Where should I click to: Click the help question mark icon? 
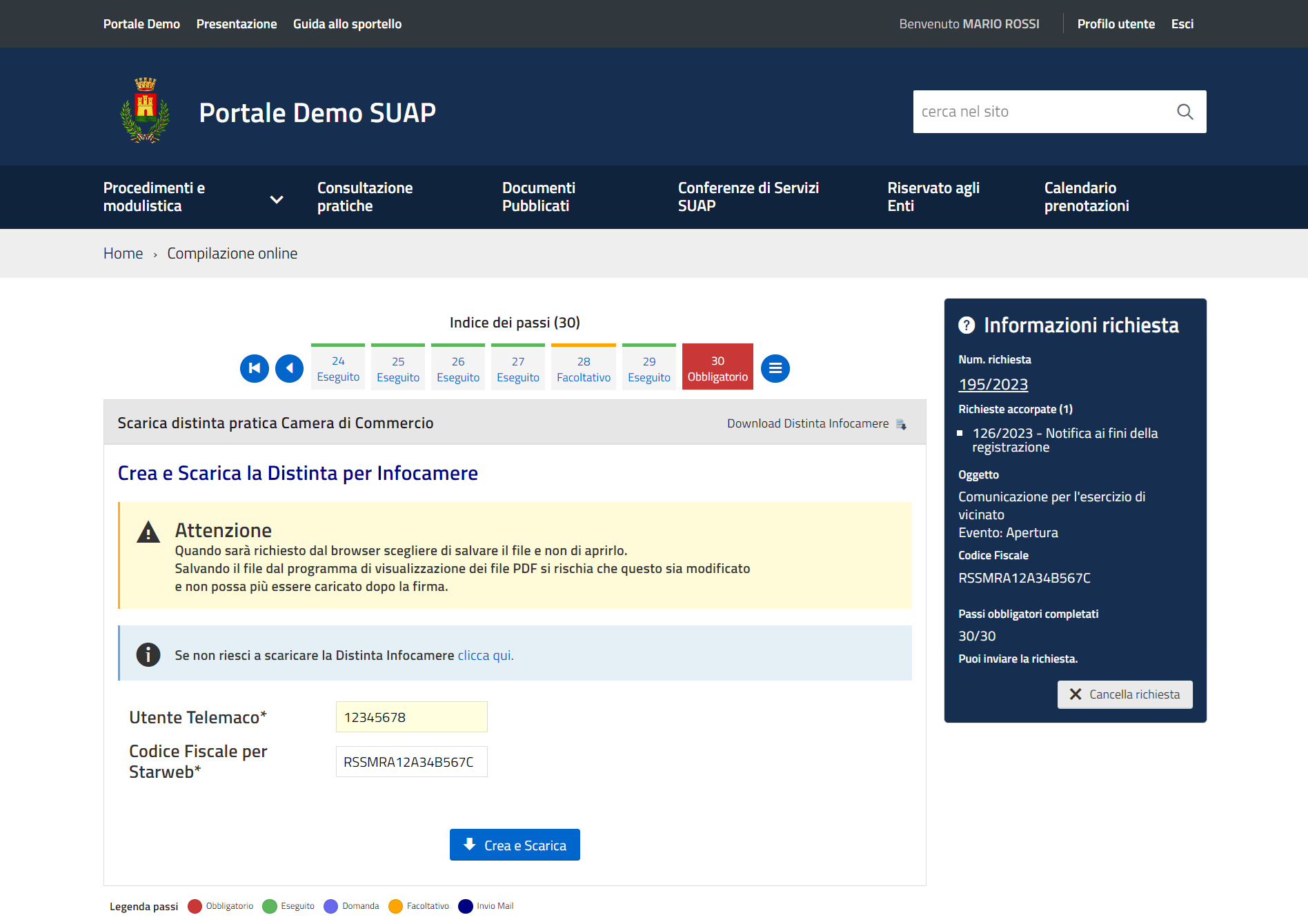(967, 325)
